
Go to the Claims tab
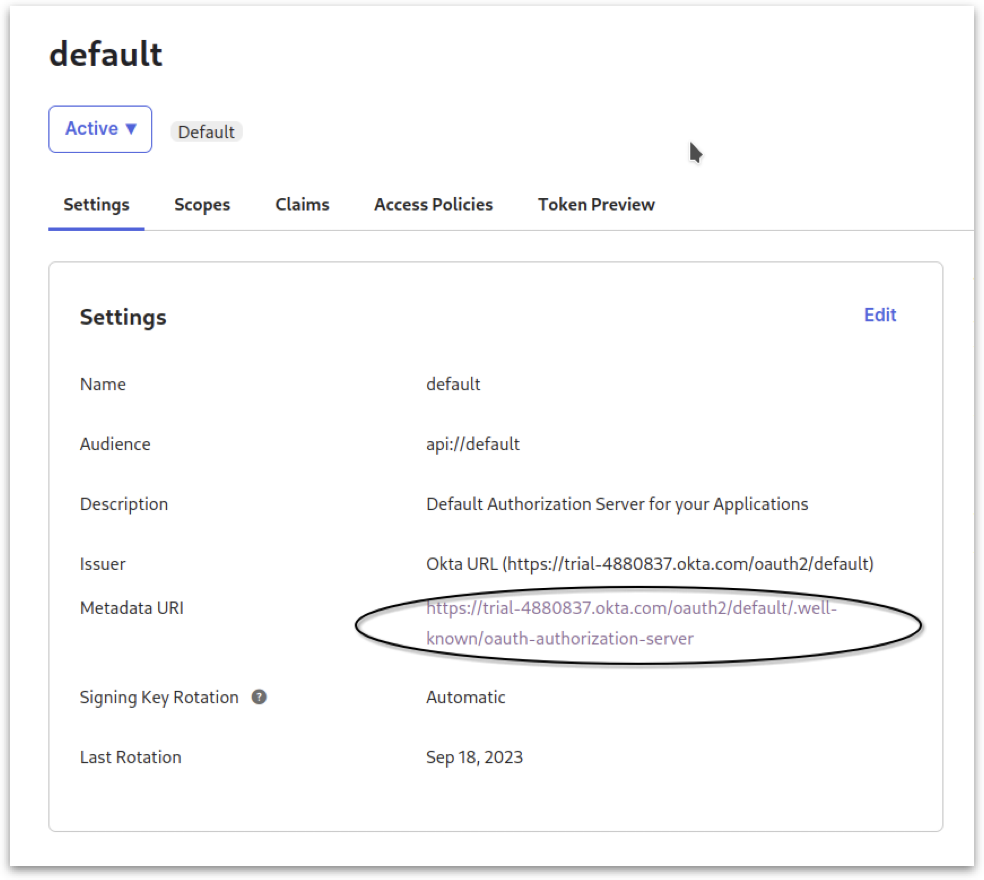pos(302,204)
